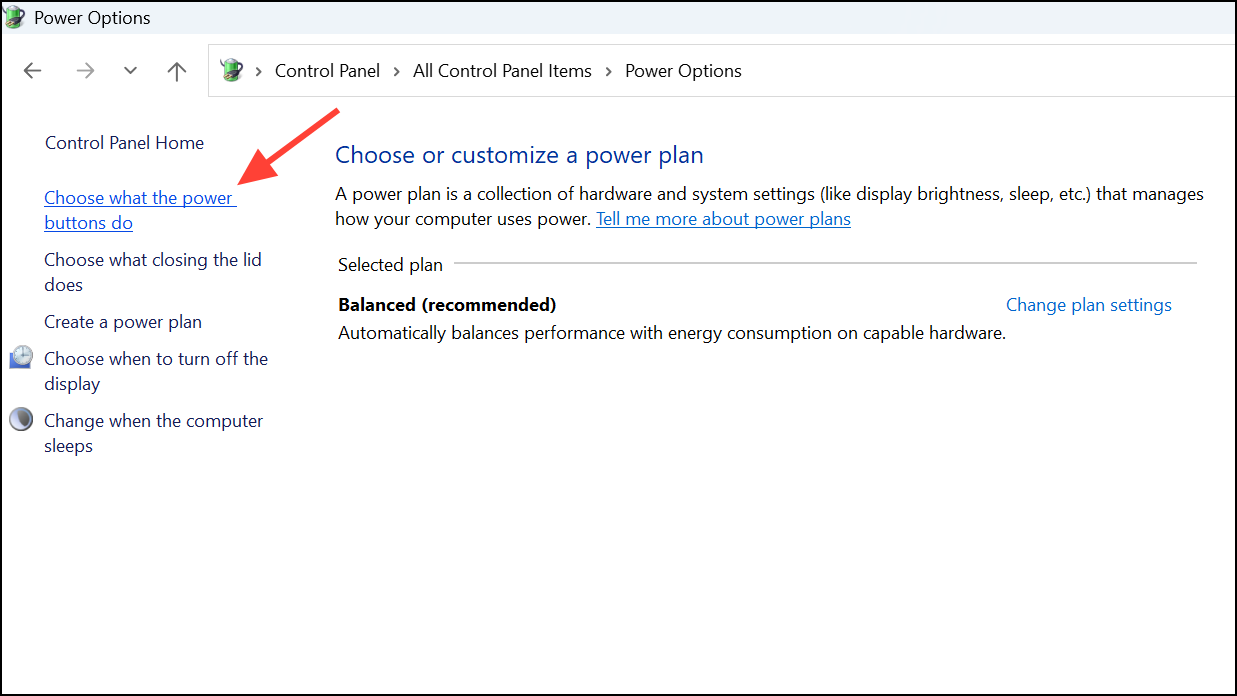Click the back navigation arrow
Image resolution: width=1237 pixels, height=696 pixels.
[x=32, y=70]
